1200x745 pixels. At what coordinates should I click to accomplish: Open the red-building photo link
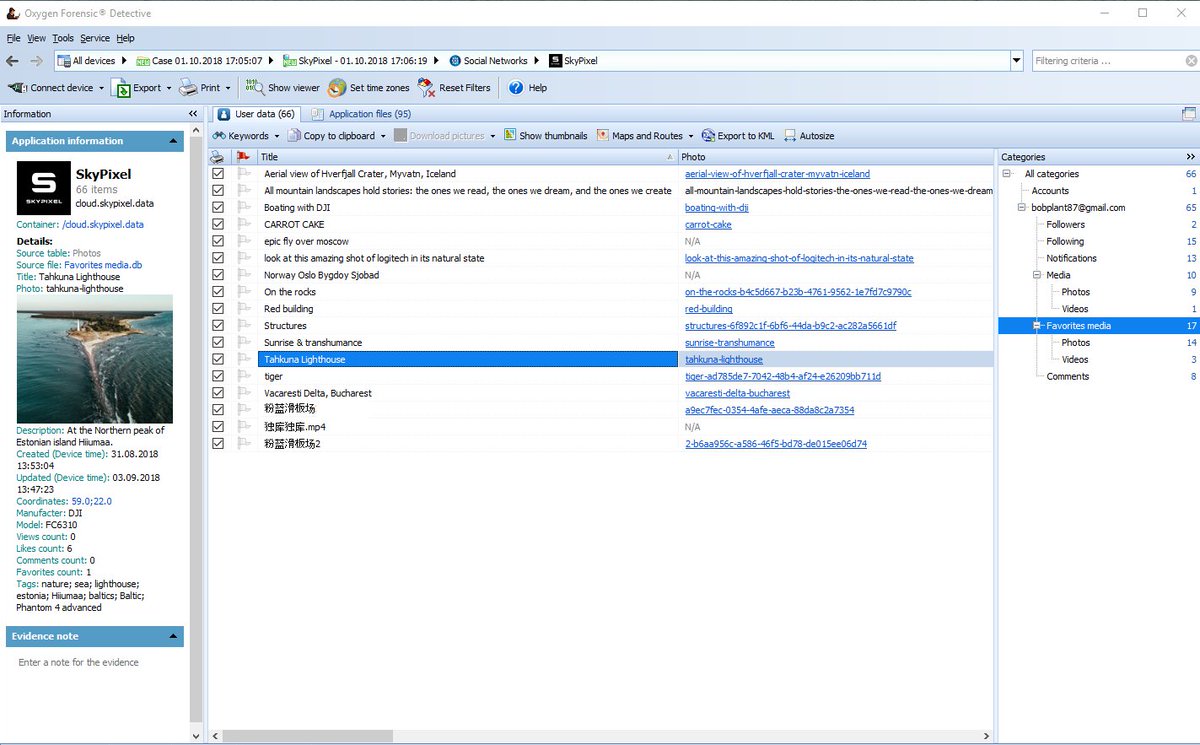tap(709, 309)
